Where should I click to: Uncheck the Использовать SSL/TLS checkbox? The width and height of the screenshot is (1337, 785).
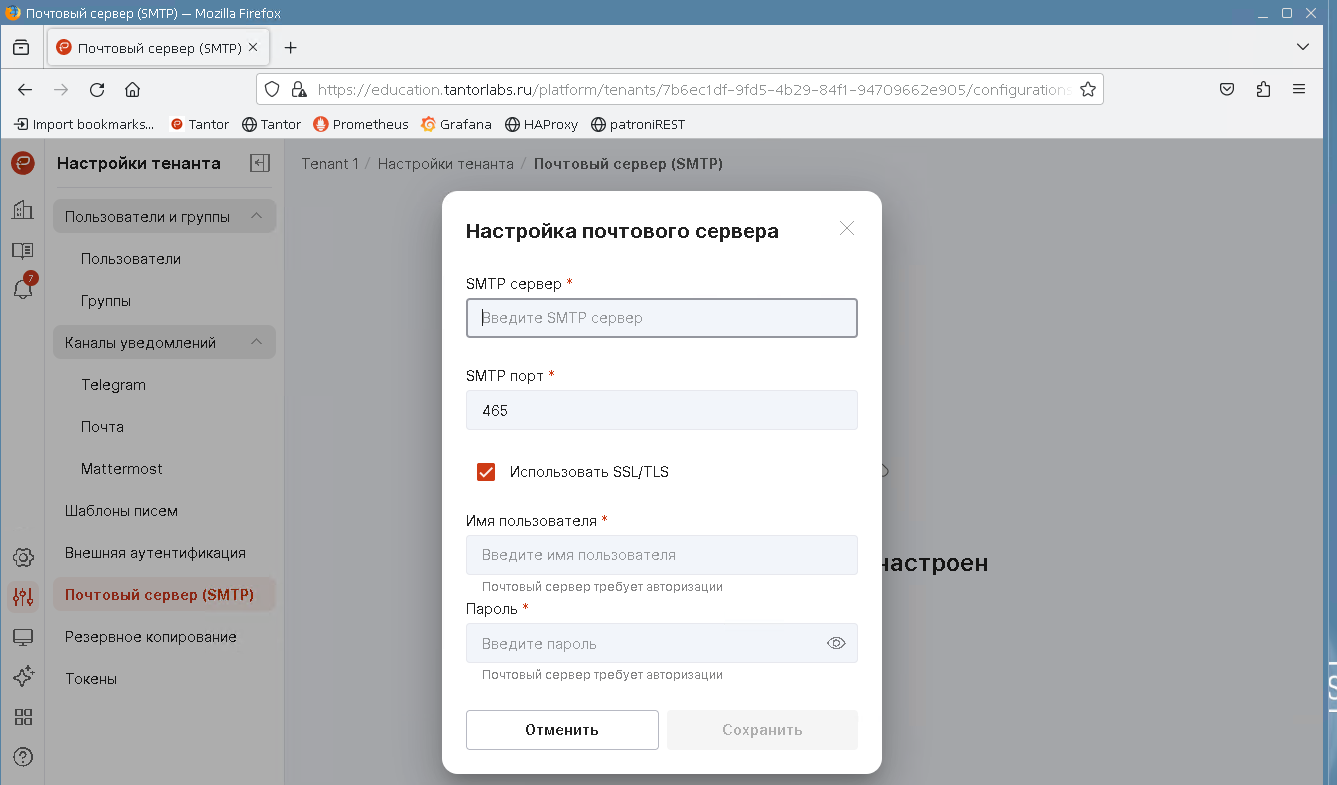pos(486,472)
